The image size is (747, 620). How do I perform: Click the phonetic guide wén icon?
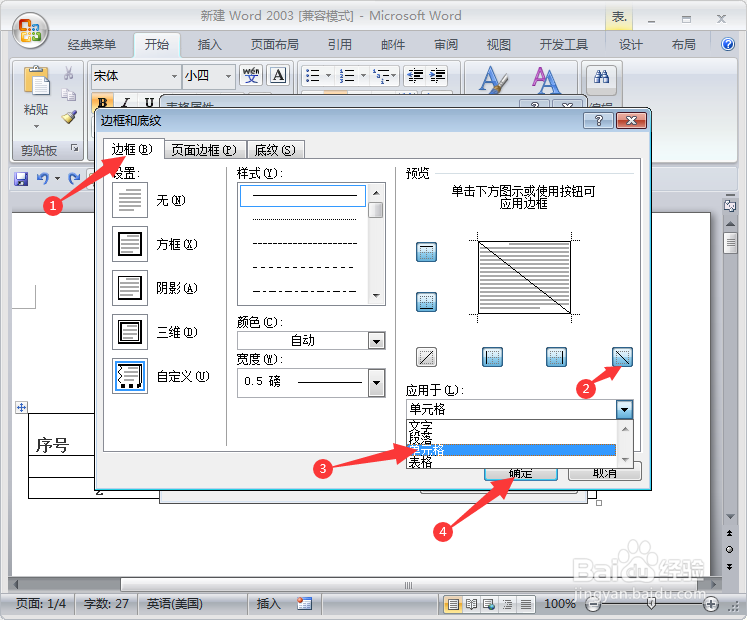point(251,76)
